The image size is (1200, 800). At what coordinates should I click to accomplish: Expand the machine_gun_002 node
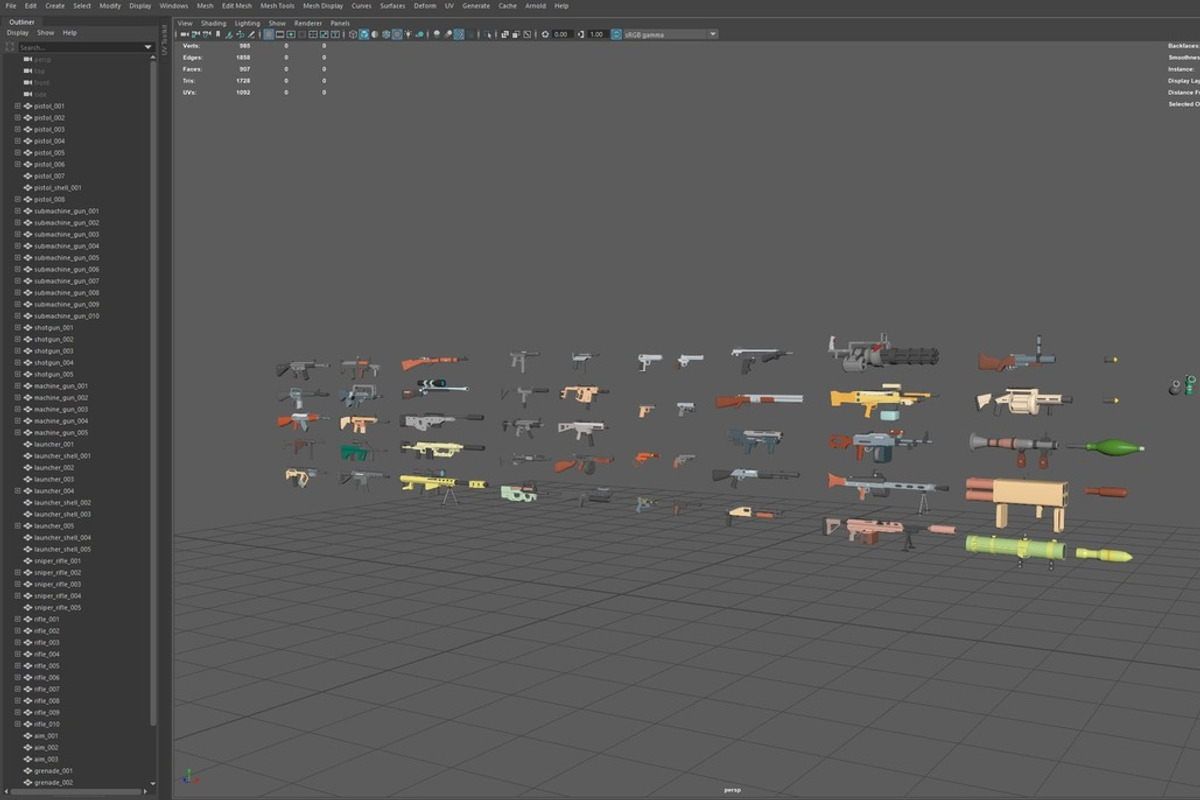tap(17, 397)
